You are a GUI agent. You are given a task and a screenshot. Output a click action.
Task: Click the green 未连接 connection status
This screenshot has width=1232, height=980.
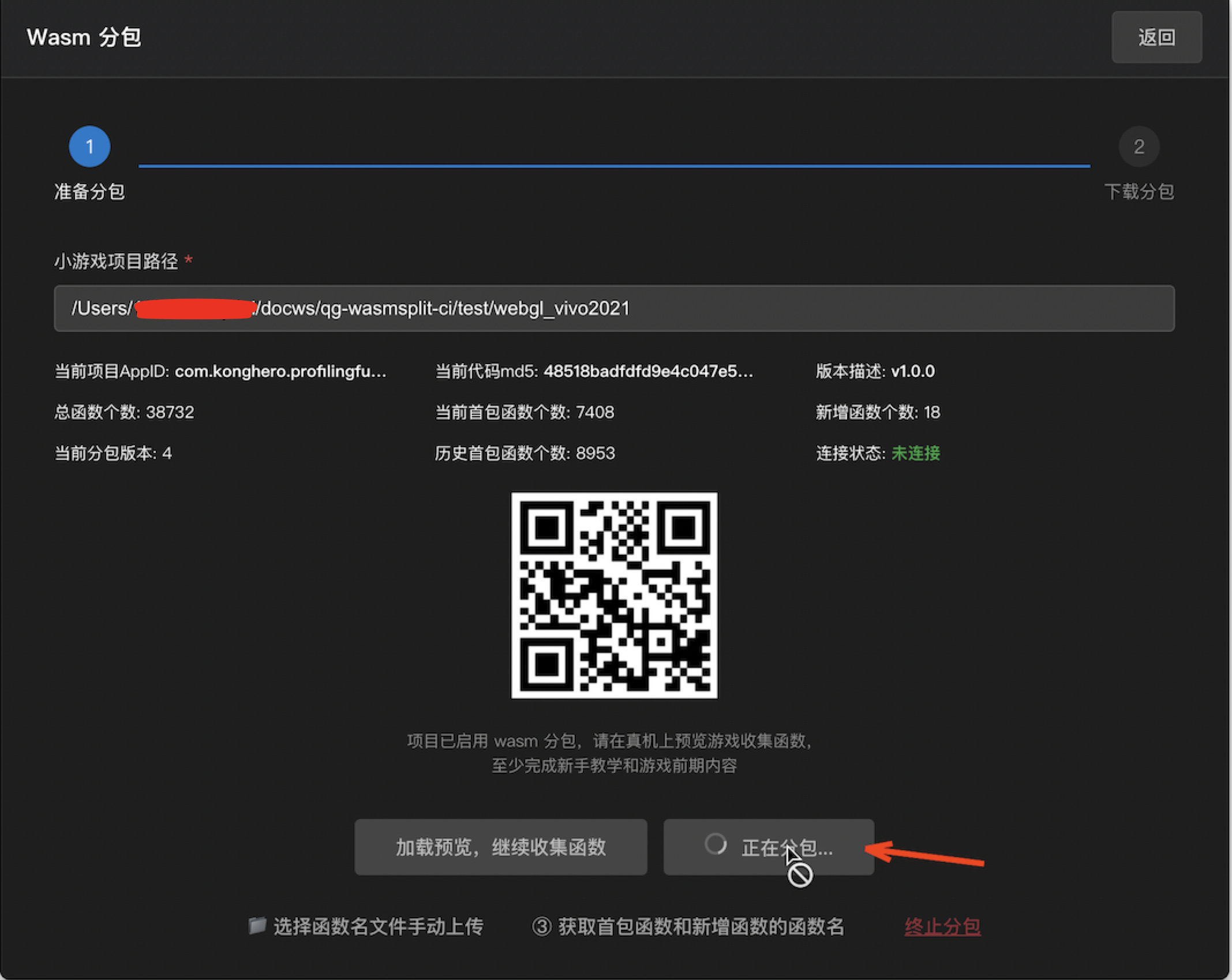pos(915,453)
